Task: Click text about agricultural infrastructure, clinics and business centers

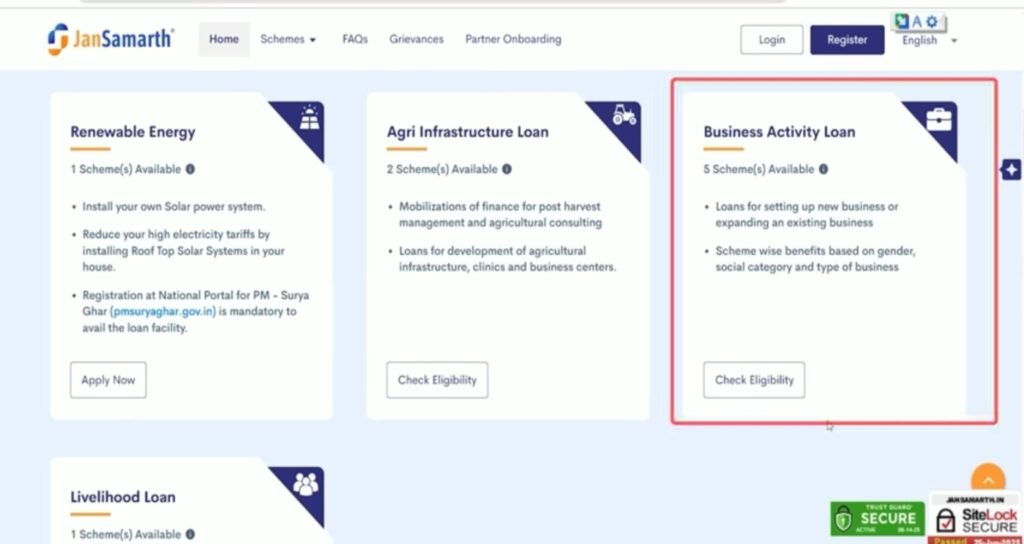Action: click(507, 259)
